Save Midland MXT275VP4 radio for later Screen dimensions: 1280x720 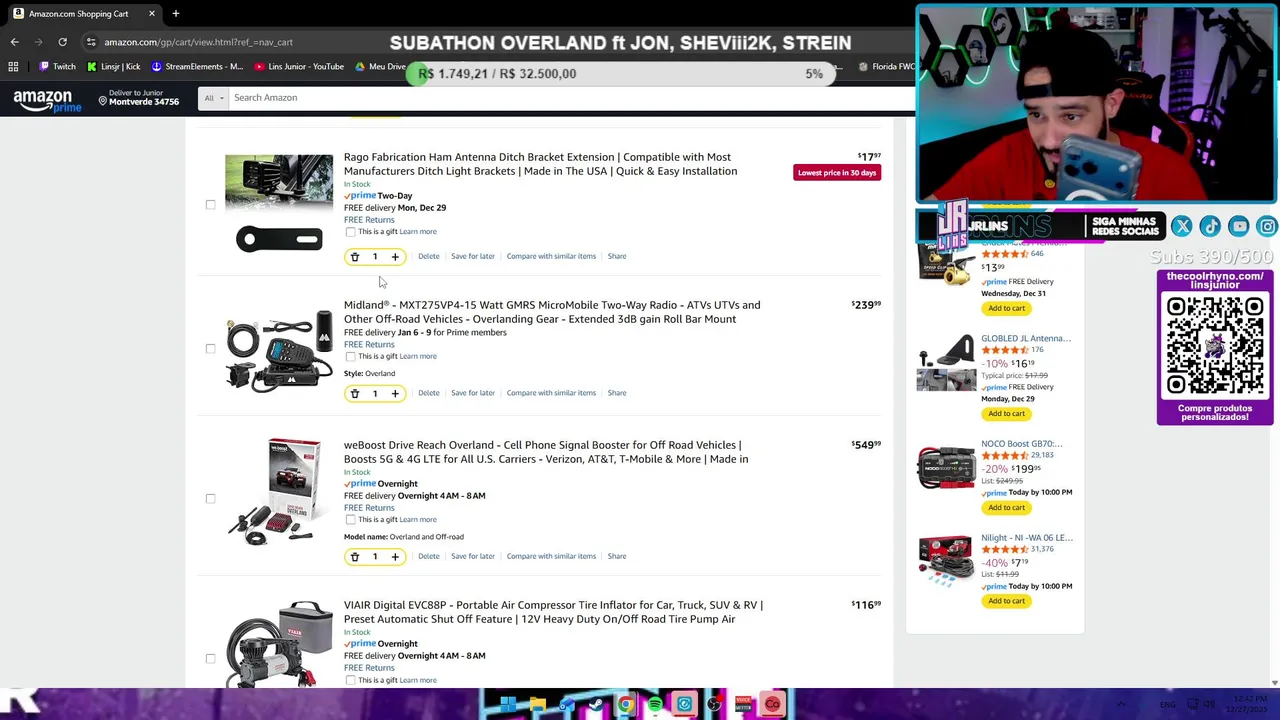pyautogui.click(x=472, y=393)
